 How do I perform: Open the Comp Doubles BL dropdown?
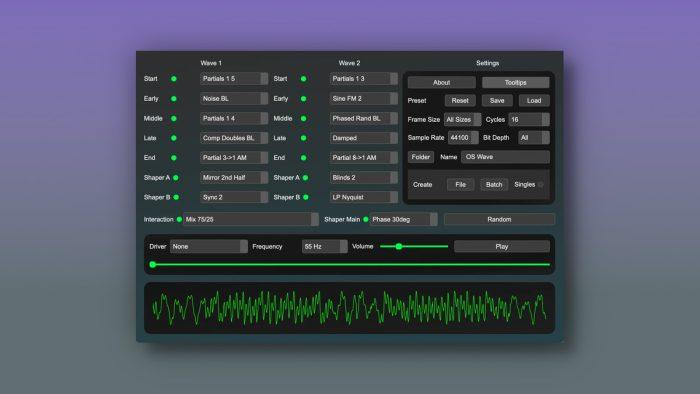[234, 138]
